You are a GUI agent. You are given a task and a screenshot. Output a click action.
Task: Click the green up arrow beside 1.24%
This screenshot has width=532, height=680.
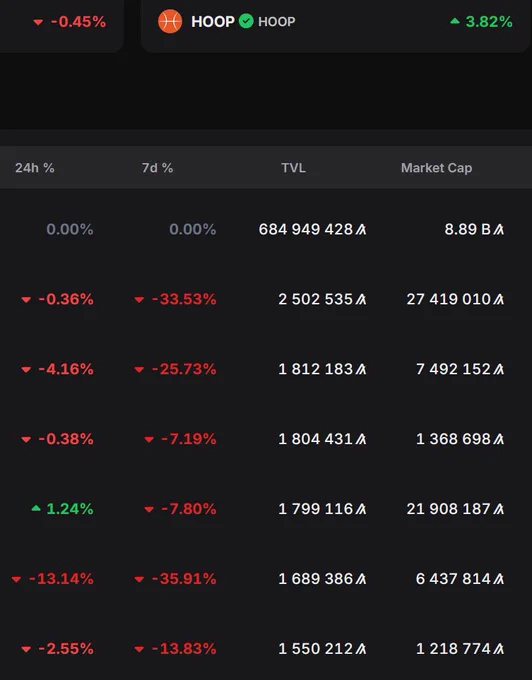click(36, 508)
